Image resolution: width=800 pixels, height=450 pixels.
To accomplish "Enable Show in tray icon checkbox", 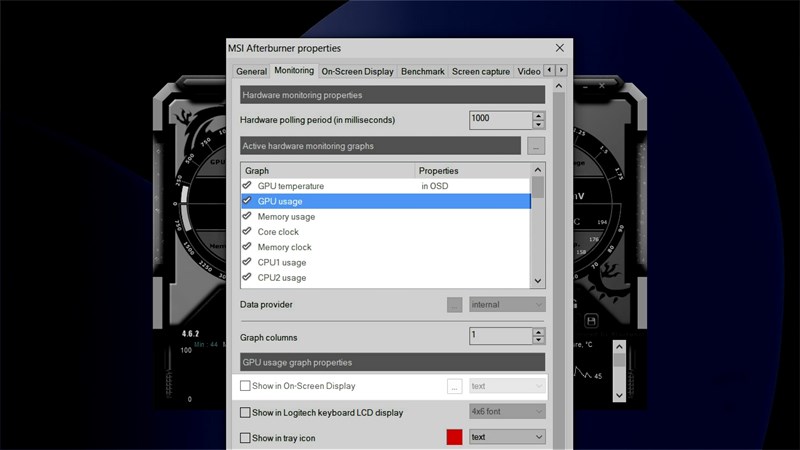I will [245, 438].
